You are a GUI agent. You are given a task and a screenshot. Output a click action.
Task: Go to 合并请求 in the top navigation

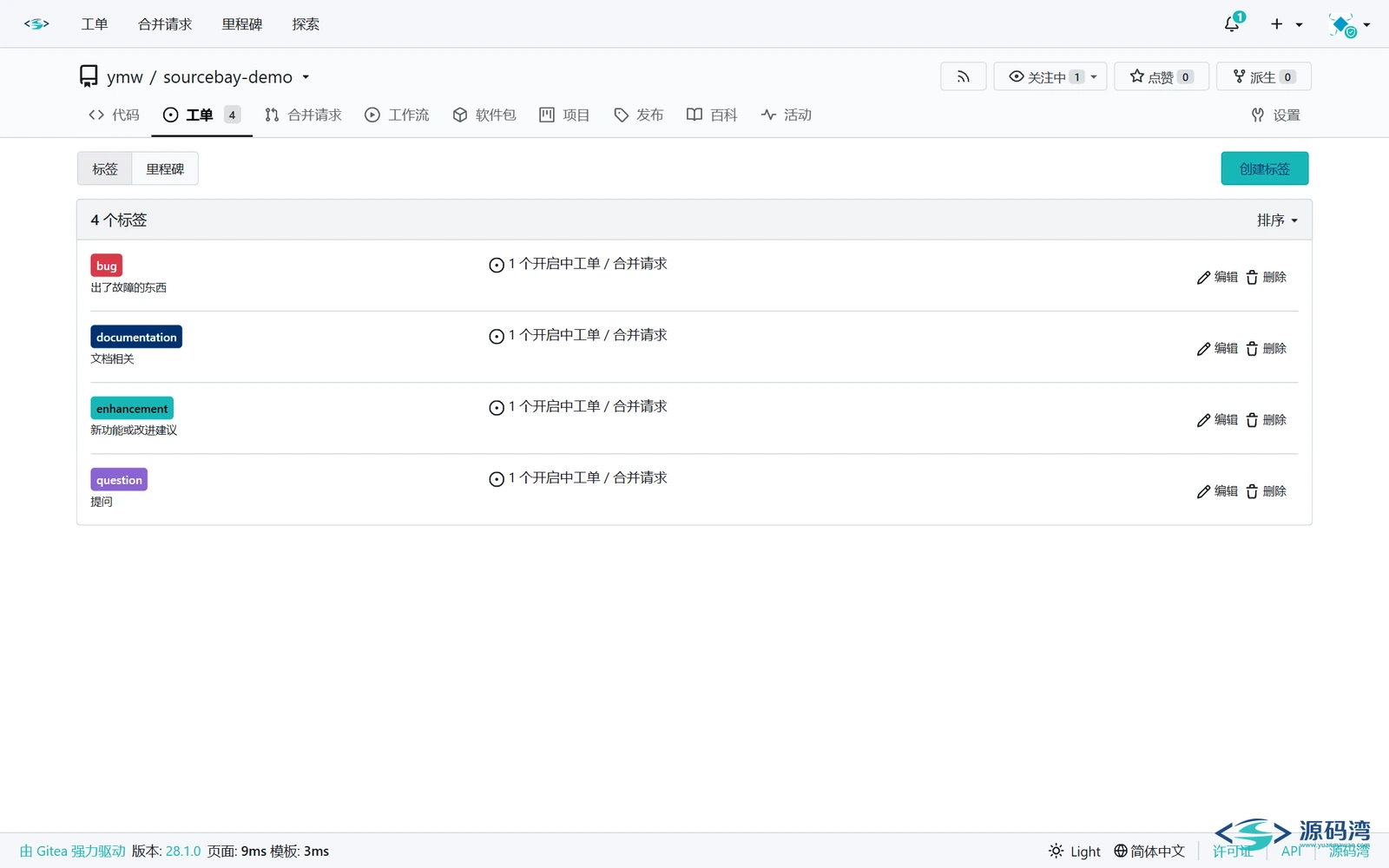[x=165, y=24]
